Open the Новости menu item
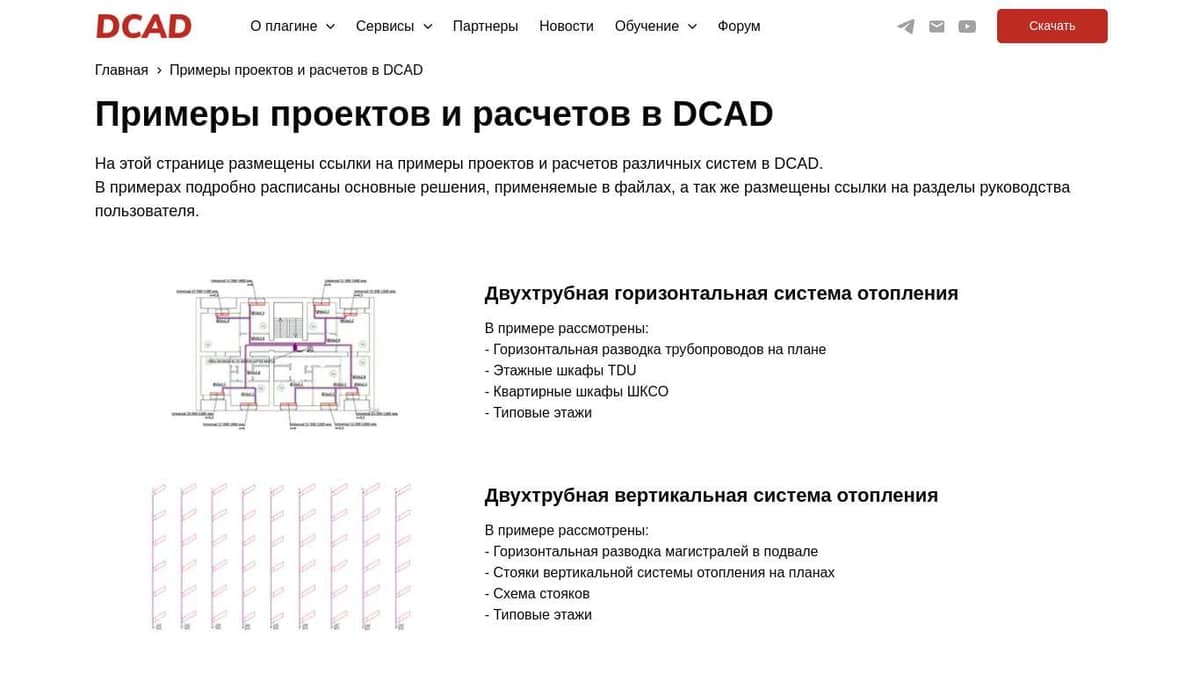Image resolution: width=1200 pixels, height=675 pixels. (566, 26)
